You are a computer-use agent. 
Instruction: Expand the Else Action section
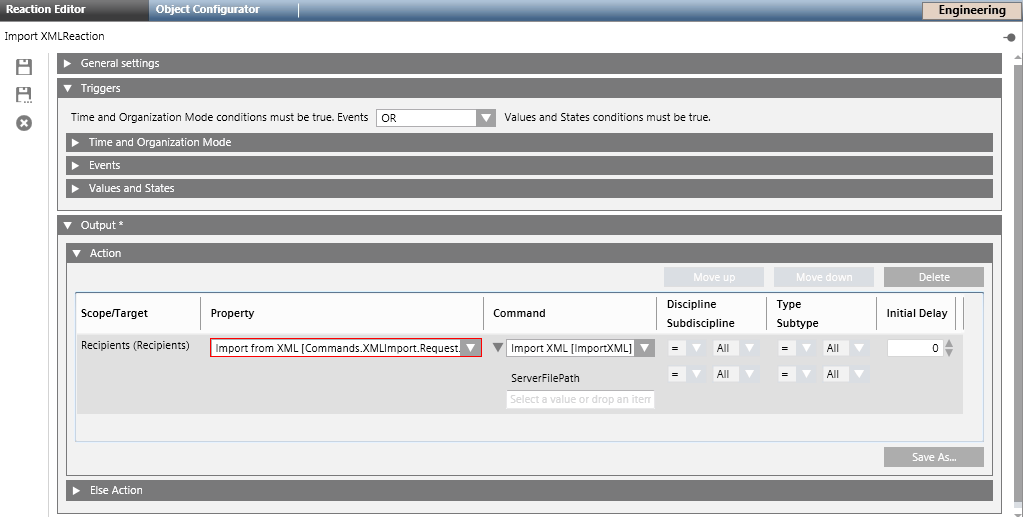tap(76, 490)
